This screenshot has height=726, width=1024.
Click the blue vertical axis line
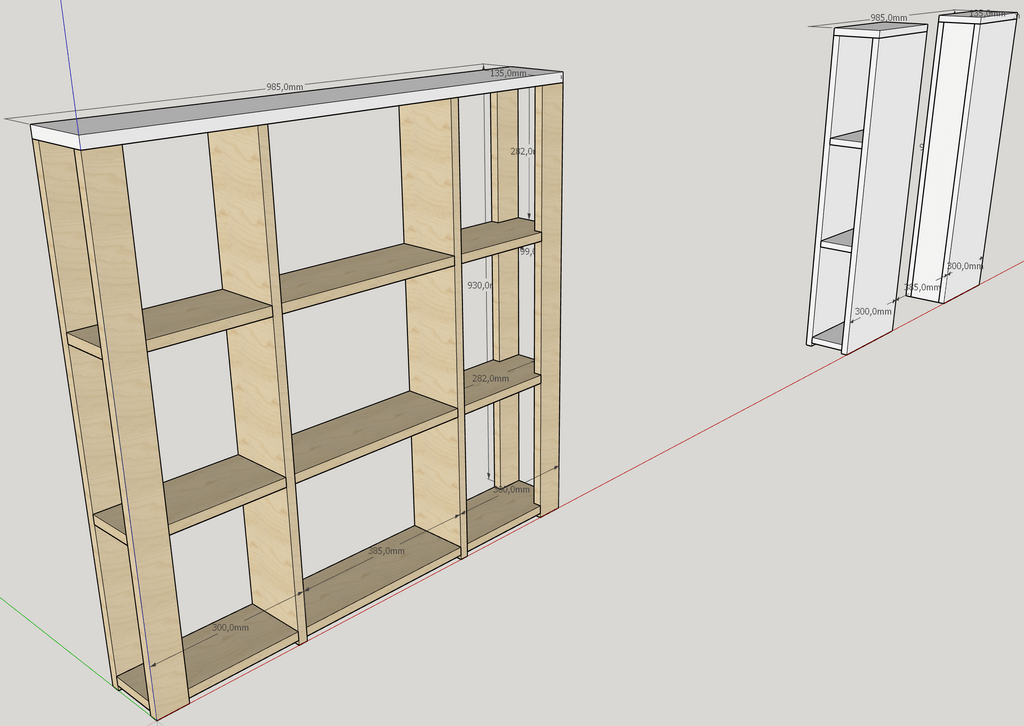[x=68, y=50]
